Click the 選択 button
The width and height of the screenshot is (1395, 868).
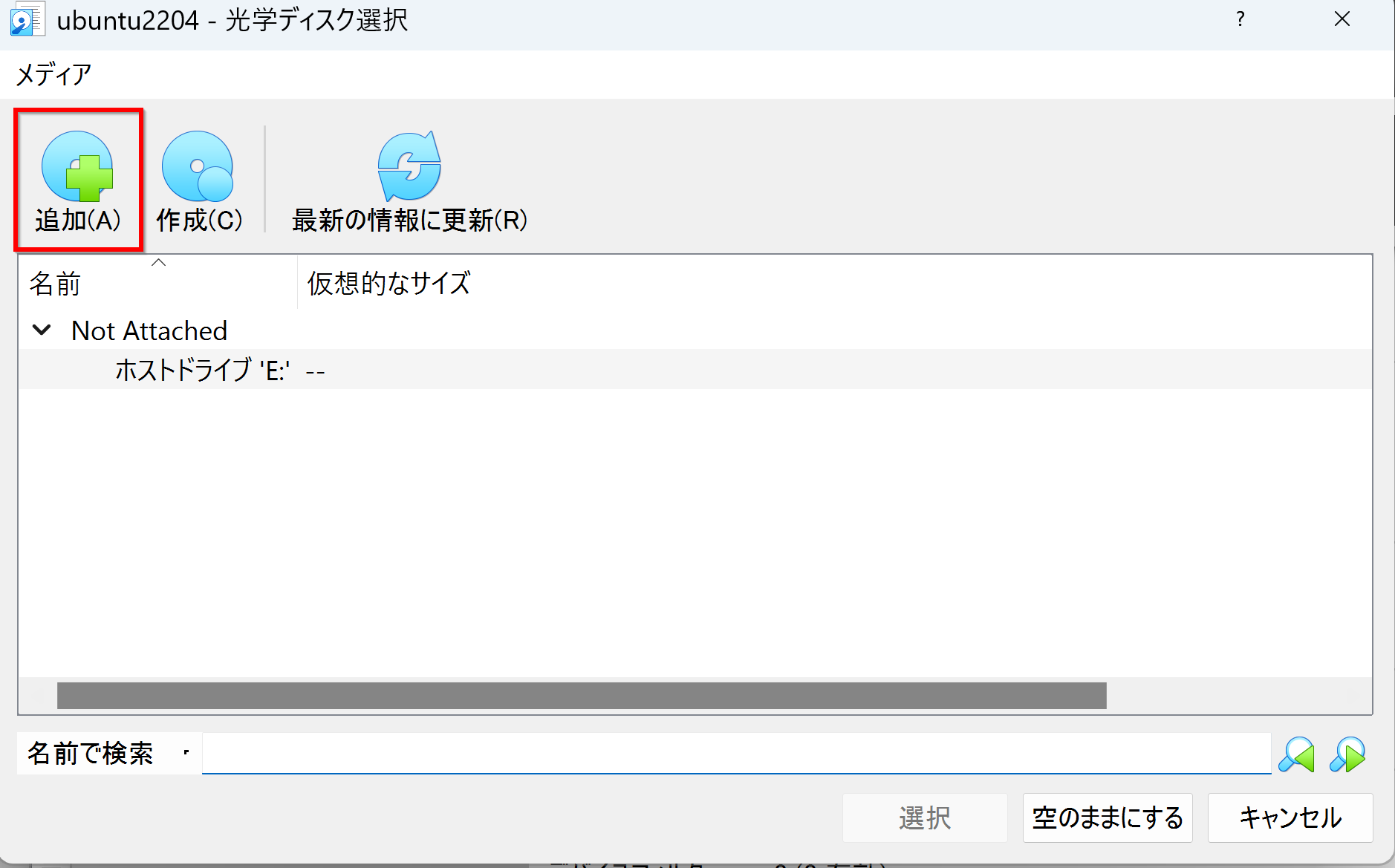[925, 818]
